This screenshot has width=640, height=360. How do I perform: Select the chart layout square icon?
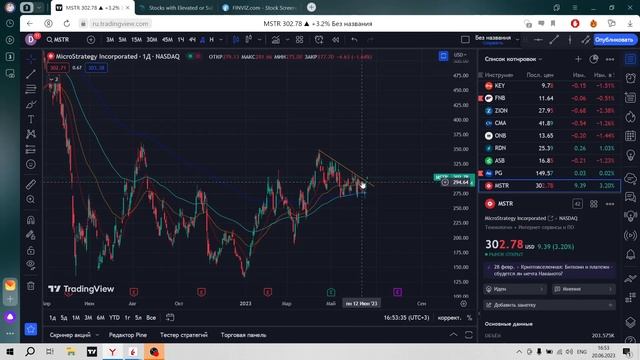[x=465, y=40]
